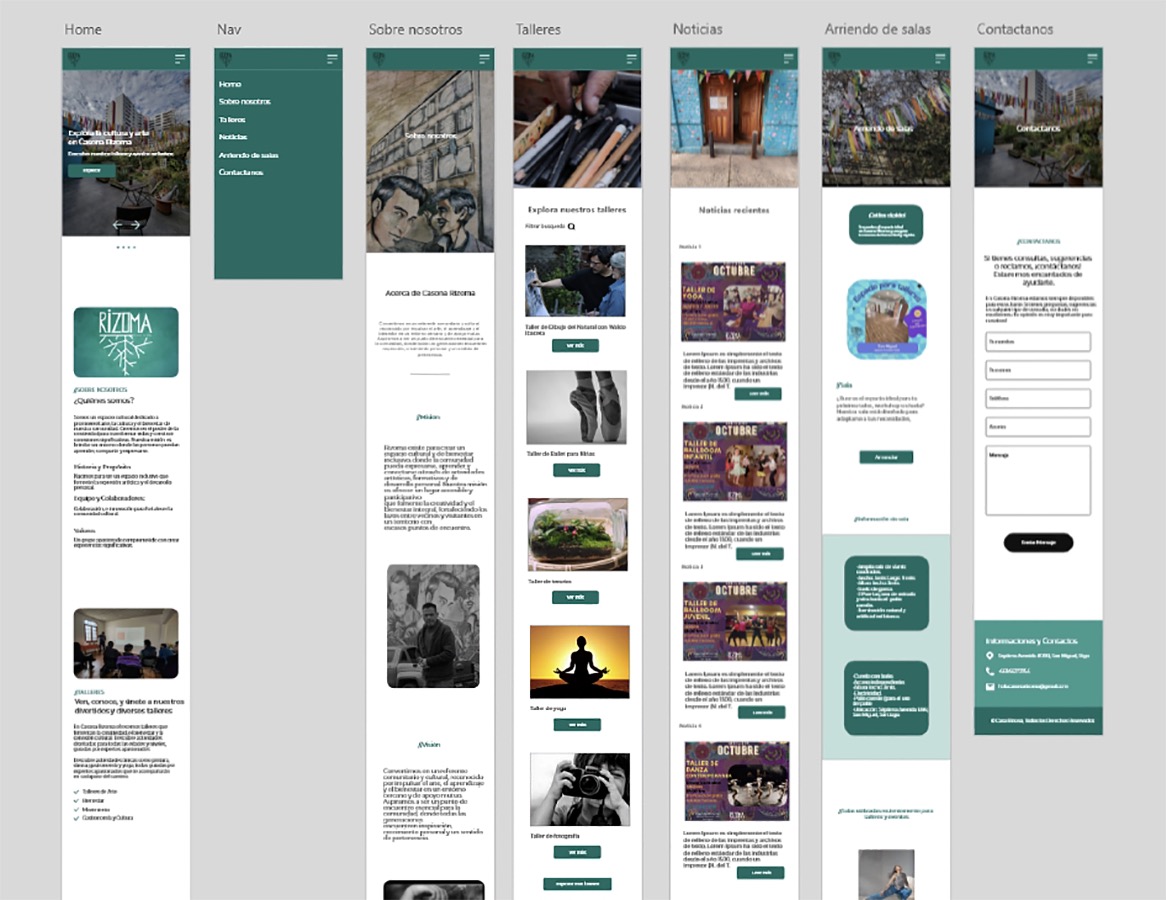This screenshot has height=900, width=1166.
Task: Click the explorar más talleres button
Action: point(577,882)
